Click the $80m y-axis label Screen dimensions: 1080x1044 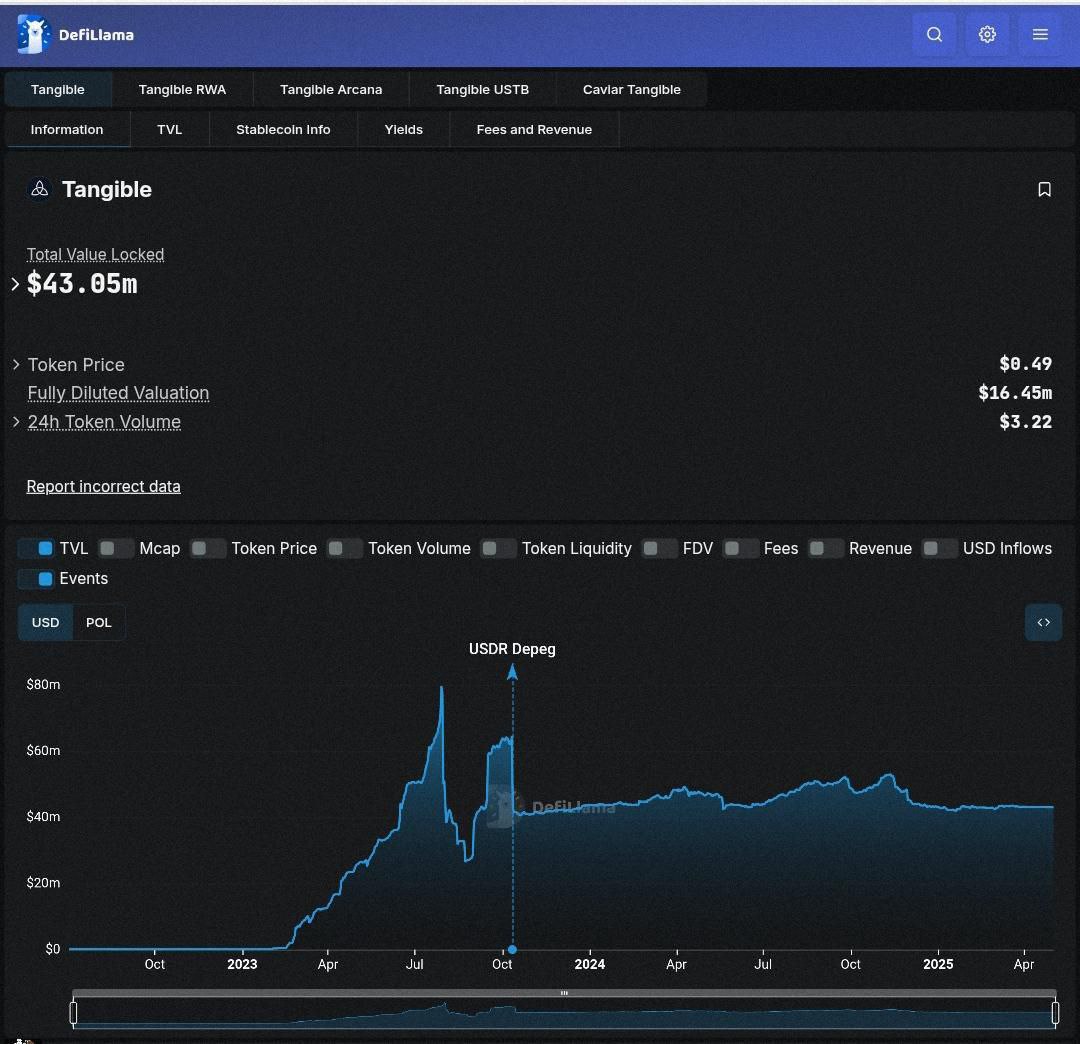(x=43, y=685)
